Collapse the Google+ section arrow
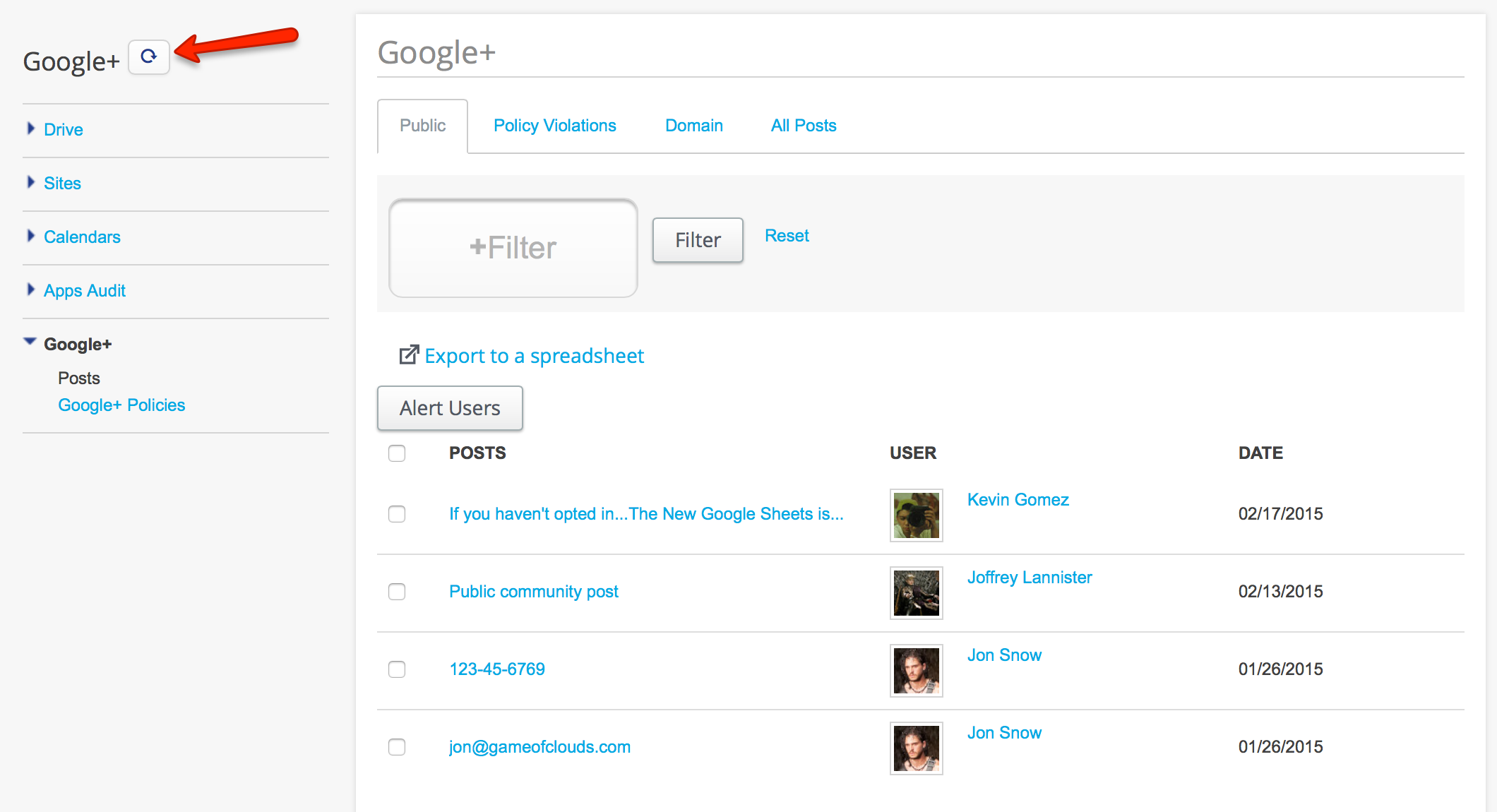This screenshot has width=1497, height=812. (x=30, y=342)
